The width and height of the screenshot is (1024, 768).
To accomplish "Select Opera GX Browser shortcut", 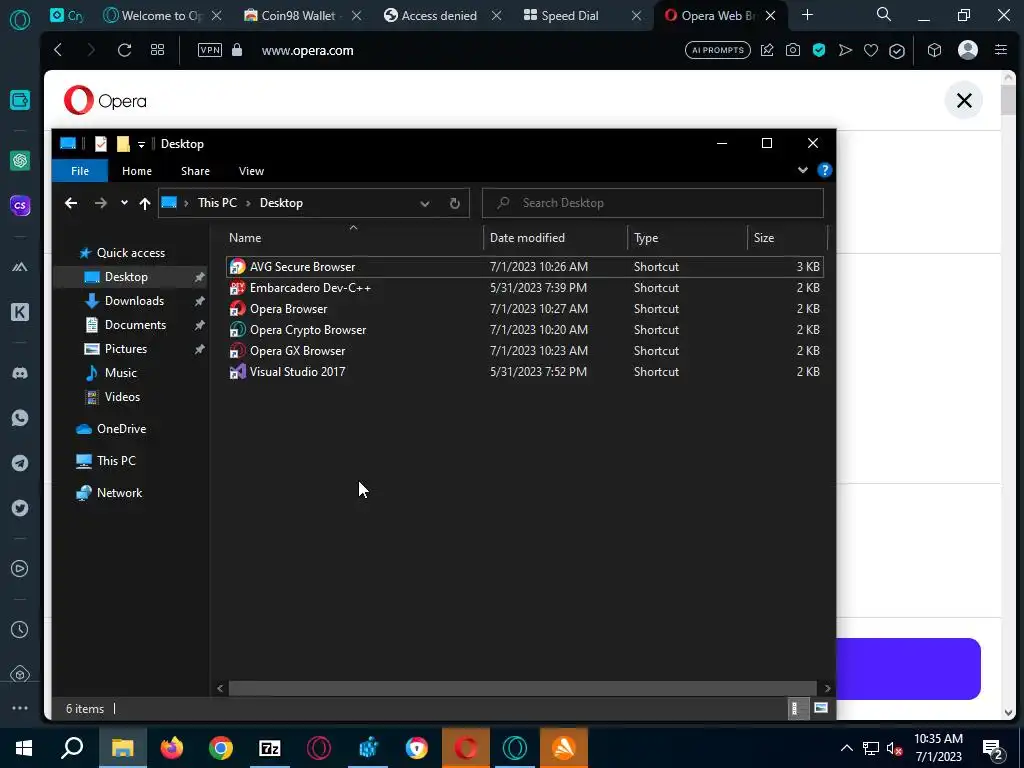I will tap(524, 351).
